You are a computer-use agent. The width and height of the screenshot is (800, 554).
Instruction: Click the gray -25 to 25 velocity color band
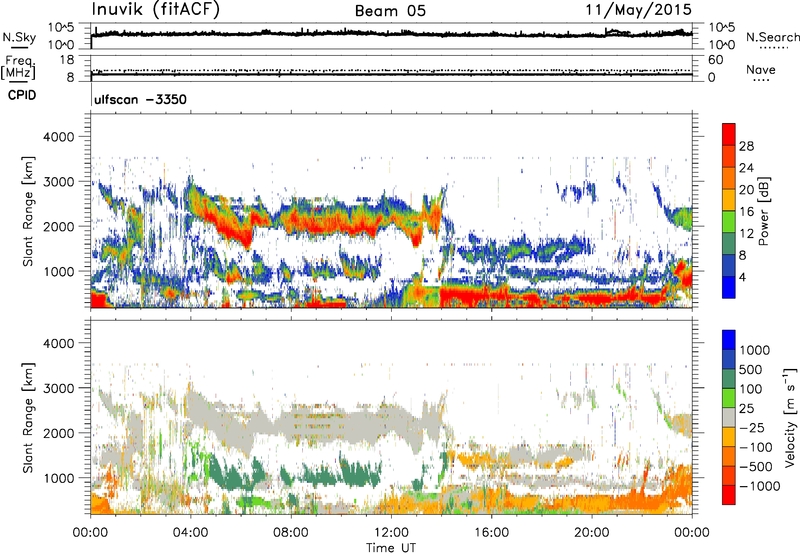click(729, 417)
